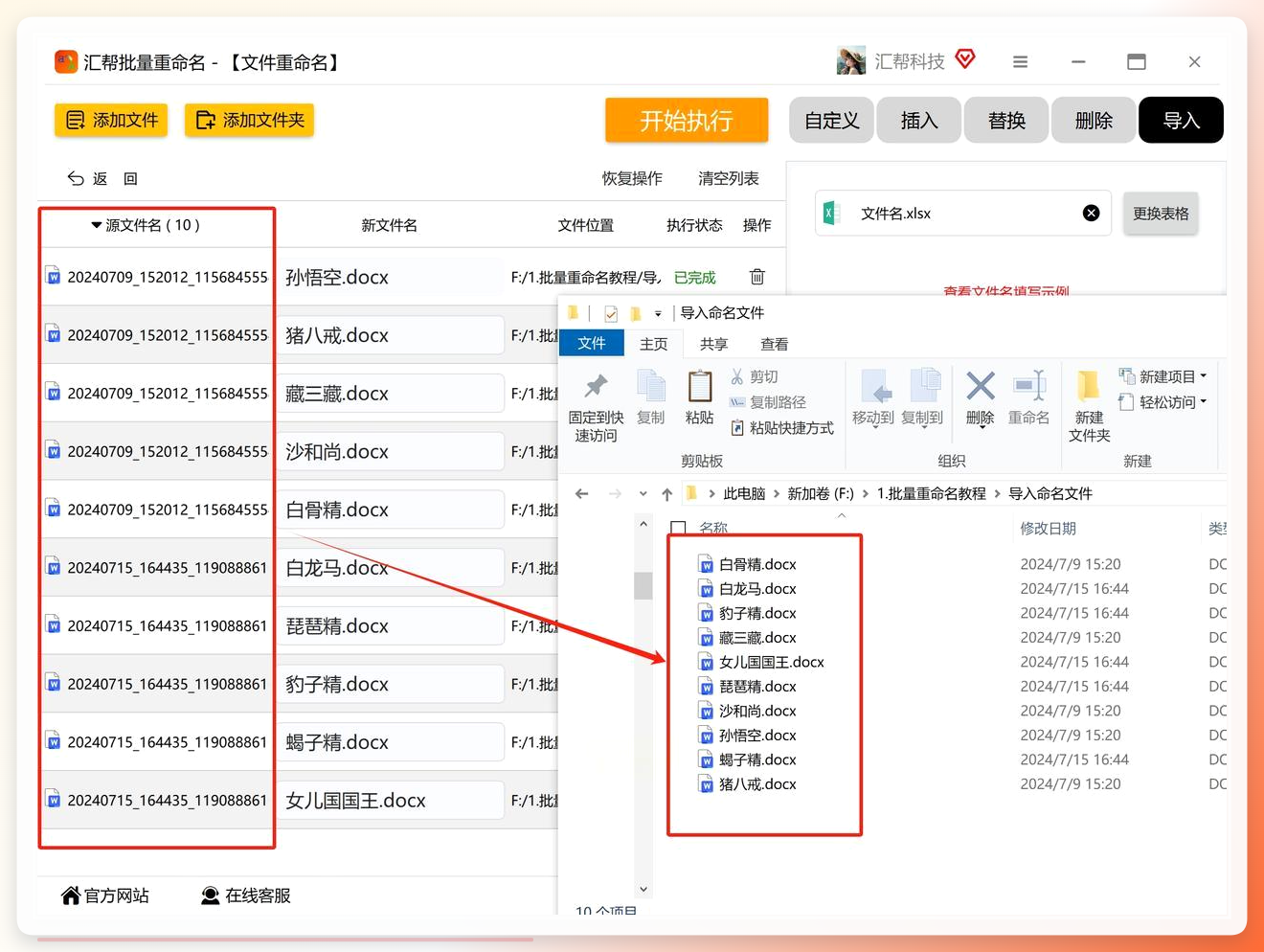Switch to the 查看 tab in Explorer
Screen dimensions: 1264x952
point(774,344)
